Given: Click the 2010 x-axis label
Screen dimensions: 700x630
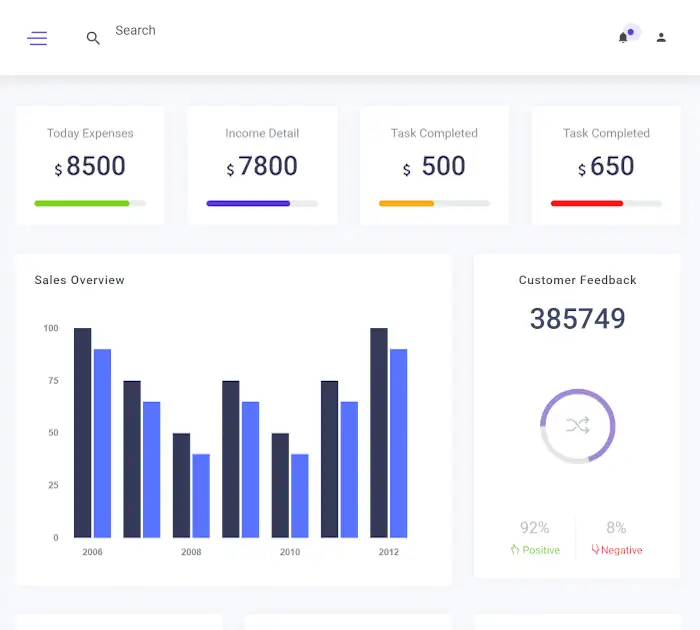Looking at the screenshot, I should [290, 552].
